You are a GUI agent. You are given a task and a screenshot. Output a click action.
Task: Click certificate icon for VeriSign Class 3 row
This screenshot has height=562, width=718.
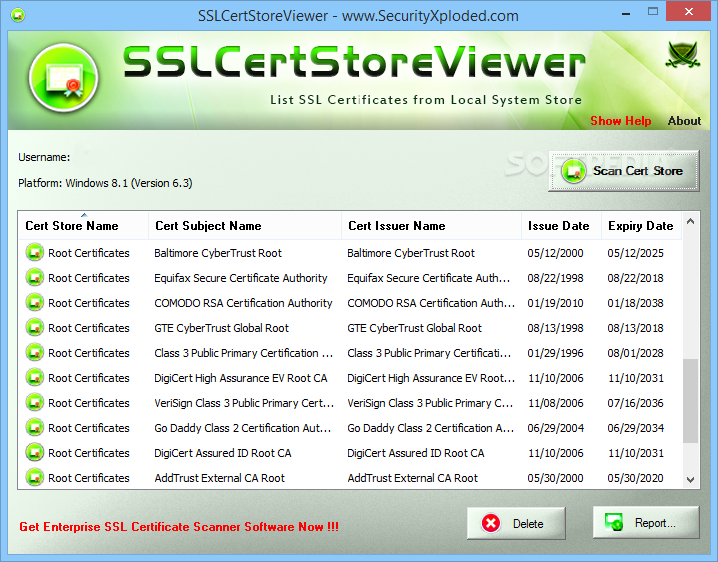(x=34, y=403)
